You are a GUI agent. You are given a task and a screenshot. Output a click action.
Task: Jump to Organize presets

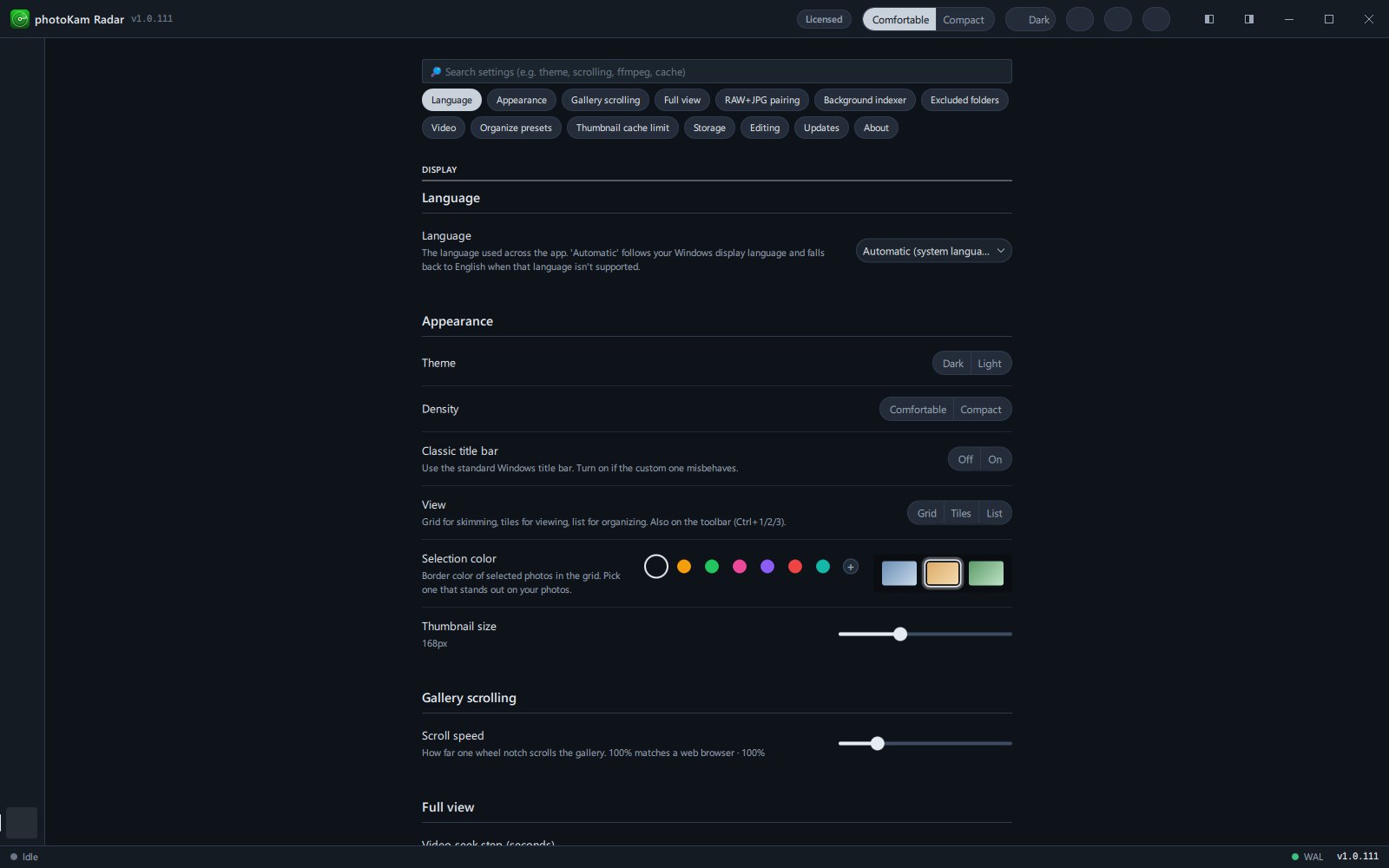click(516, 128)
